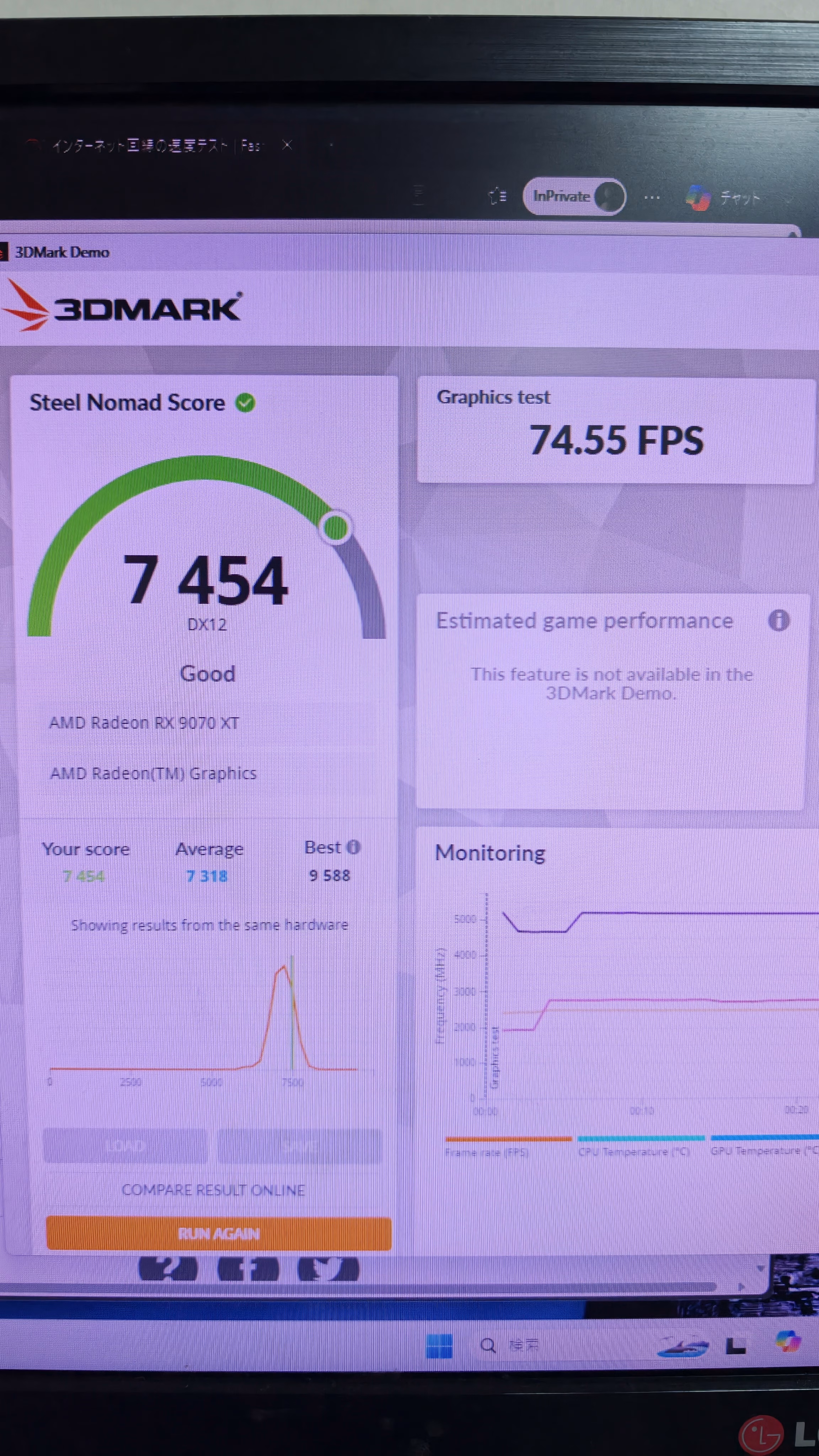819x1456 pixels.
Task: Click the Average score value 7 318
Action: (207, 876)
